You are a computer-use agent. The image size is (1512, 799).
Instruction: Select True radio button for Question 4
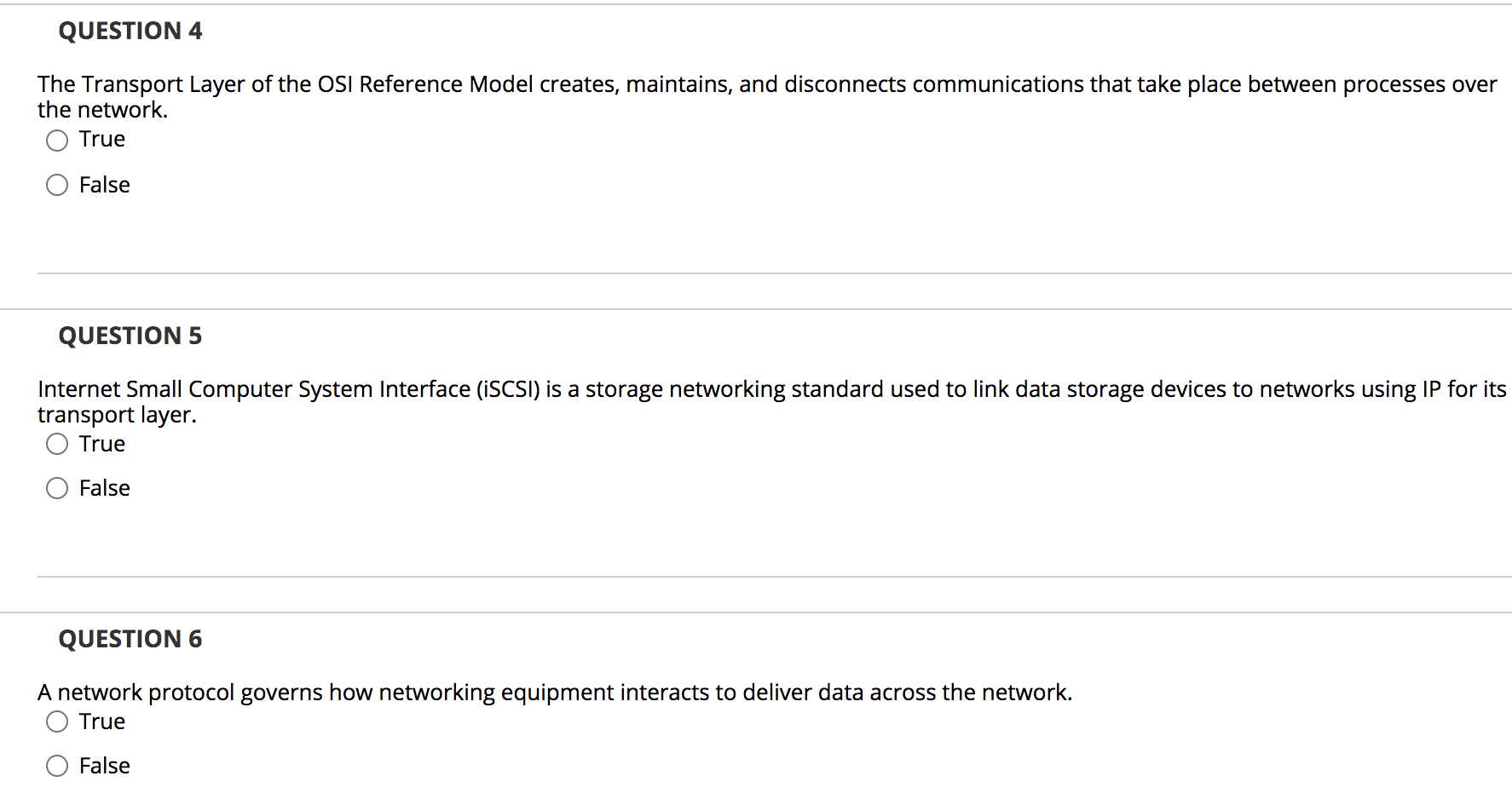(x=57, y=141)
